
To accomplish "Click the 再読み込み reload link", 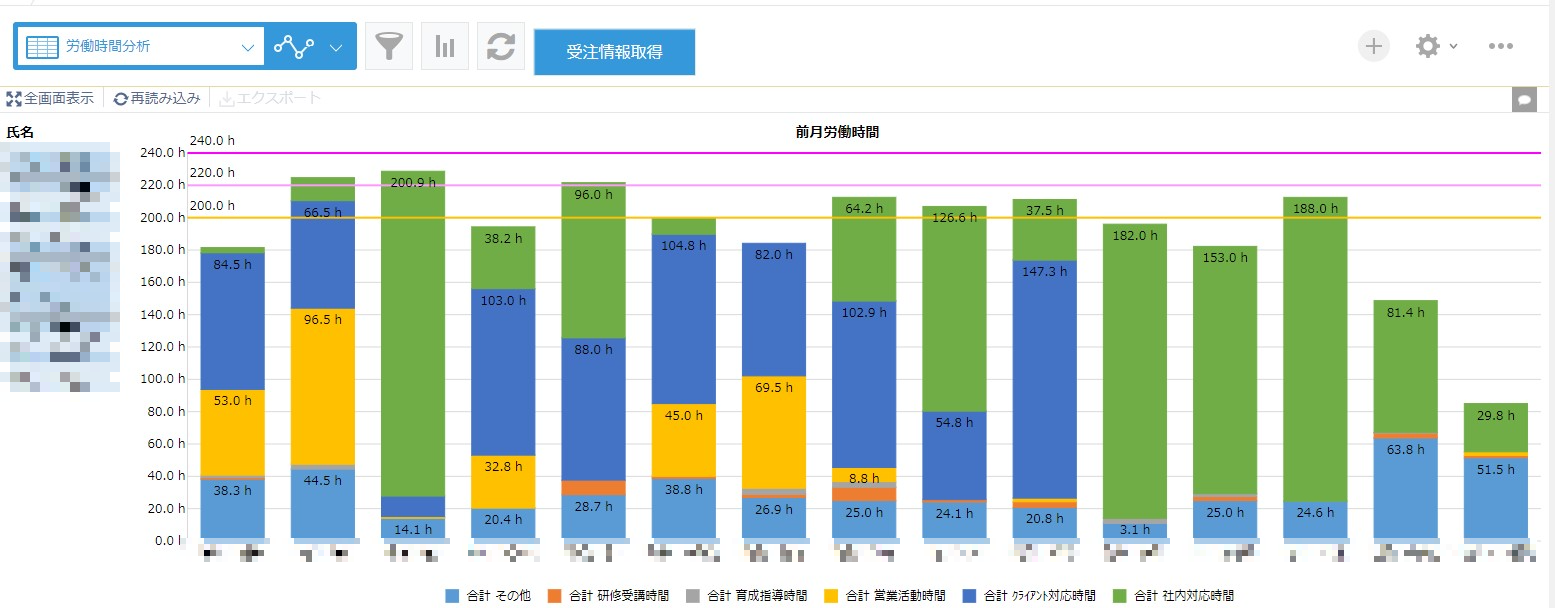I will pyautogui.click(x=157, y=99).
